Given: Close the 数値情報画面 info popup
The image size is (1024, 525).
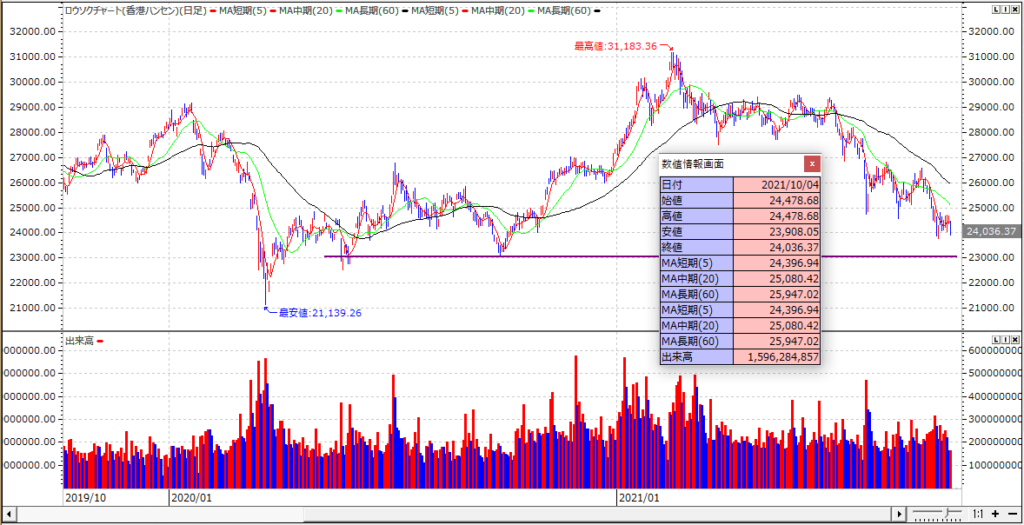Looking at the screenshot, I should (x=812, y=163).
